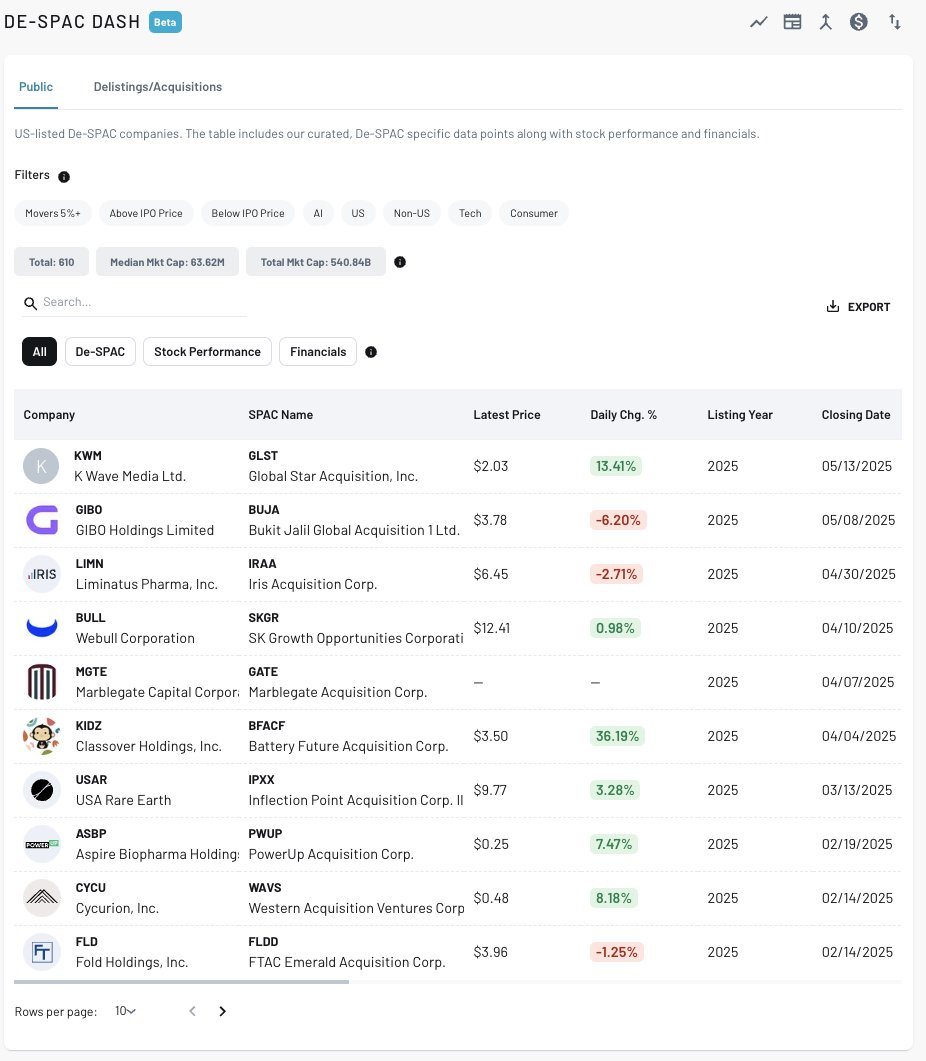
Task: Click the info icon next to Filters
Action: (x=64, y=177)
